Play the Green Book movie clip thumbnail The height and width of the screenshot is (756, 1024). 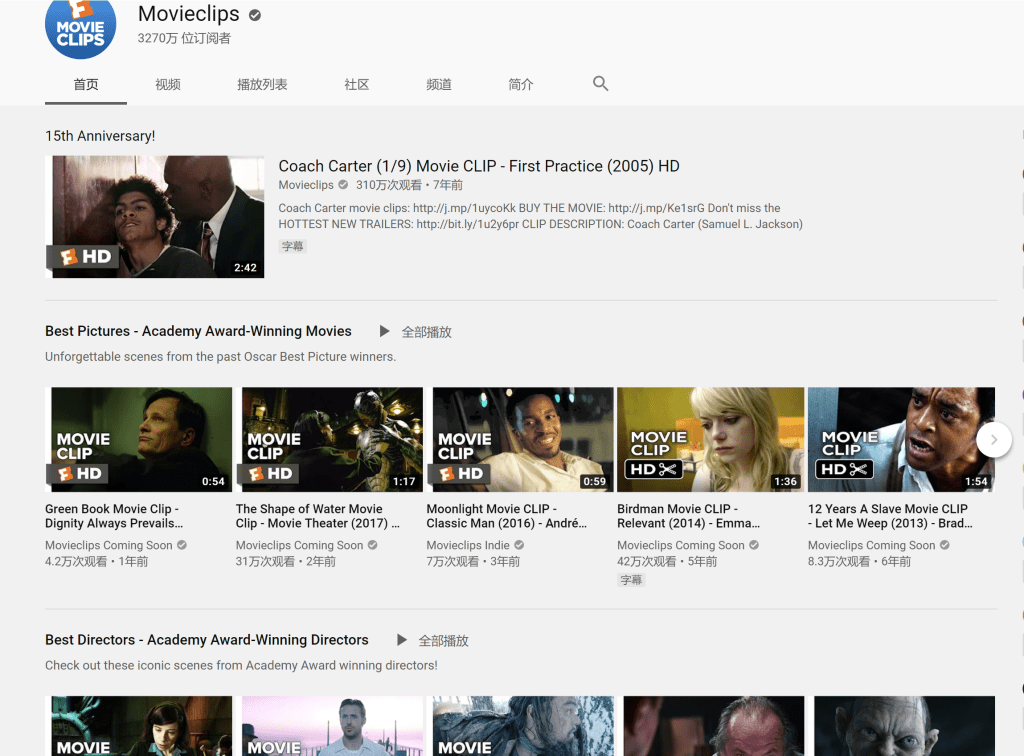pos(139,440)
